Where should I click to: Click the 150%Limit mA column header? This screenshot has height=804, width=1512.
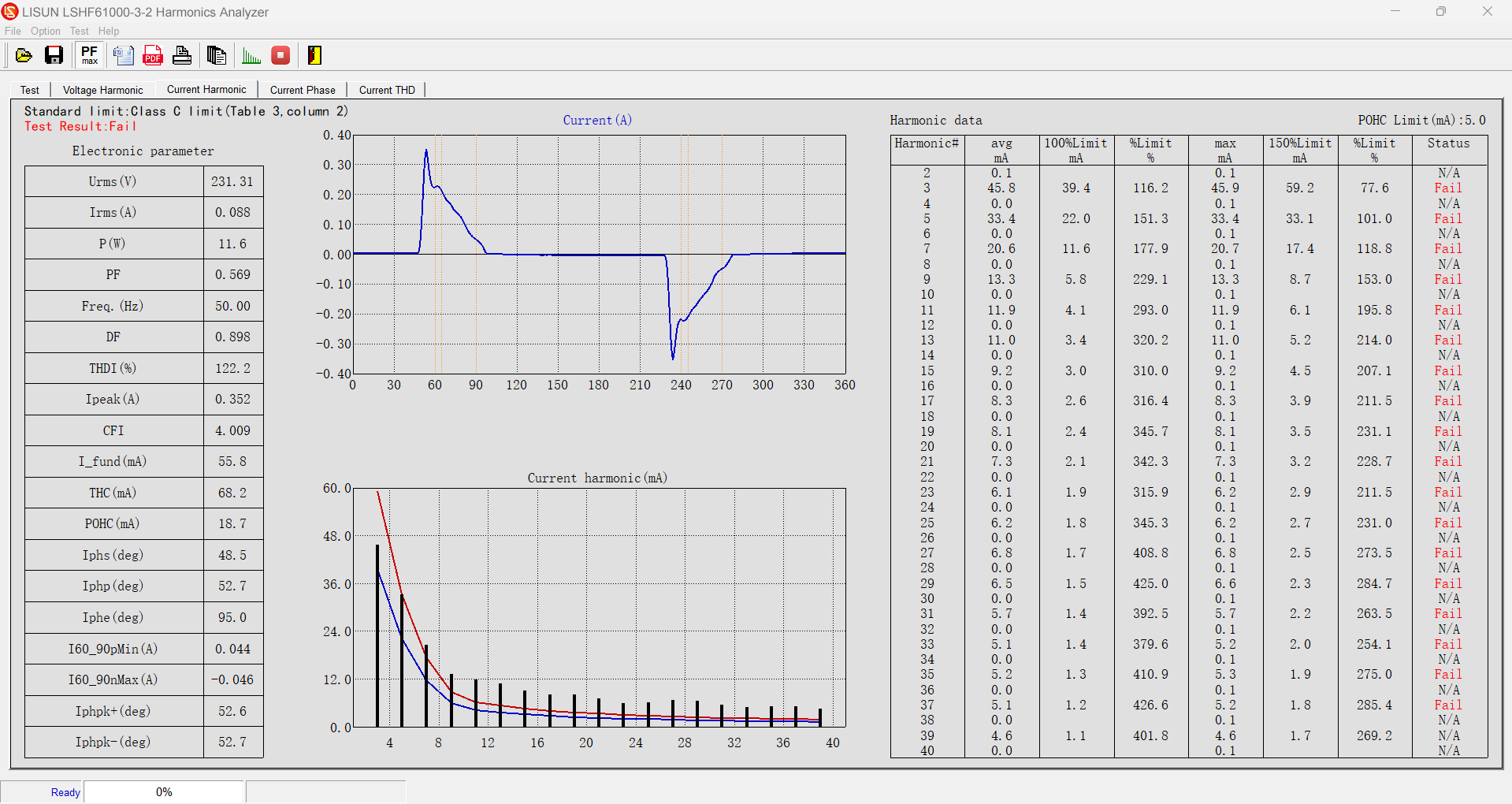pyautogui.click(x=1300, y=150)
